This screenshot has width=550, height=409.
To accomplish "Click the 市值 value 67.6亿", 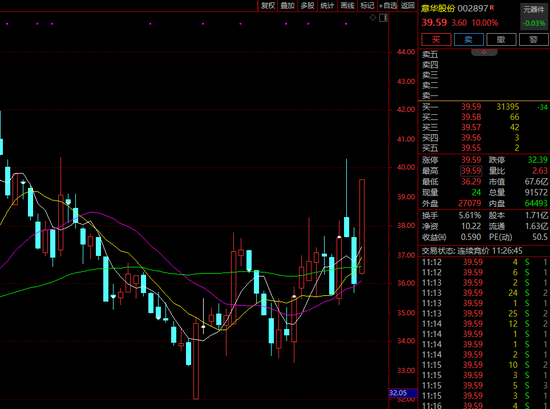I will point(536,182).
